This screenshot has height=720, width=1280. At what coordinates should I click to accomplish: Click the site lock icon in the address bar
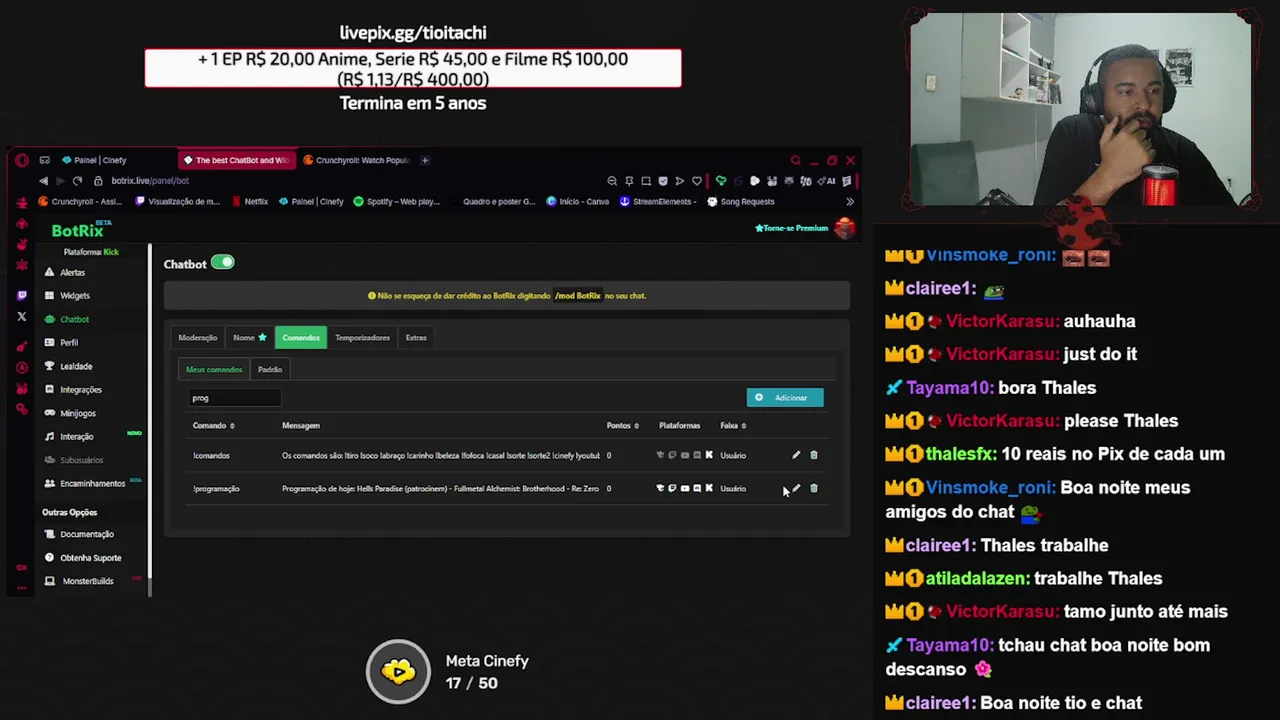(x=98, y=181)
